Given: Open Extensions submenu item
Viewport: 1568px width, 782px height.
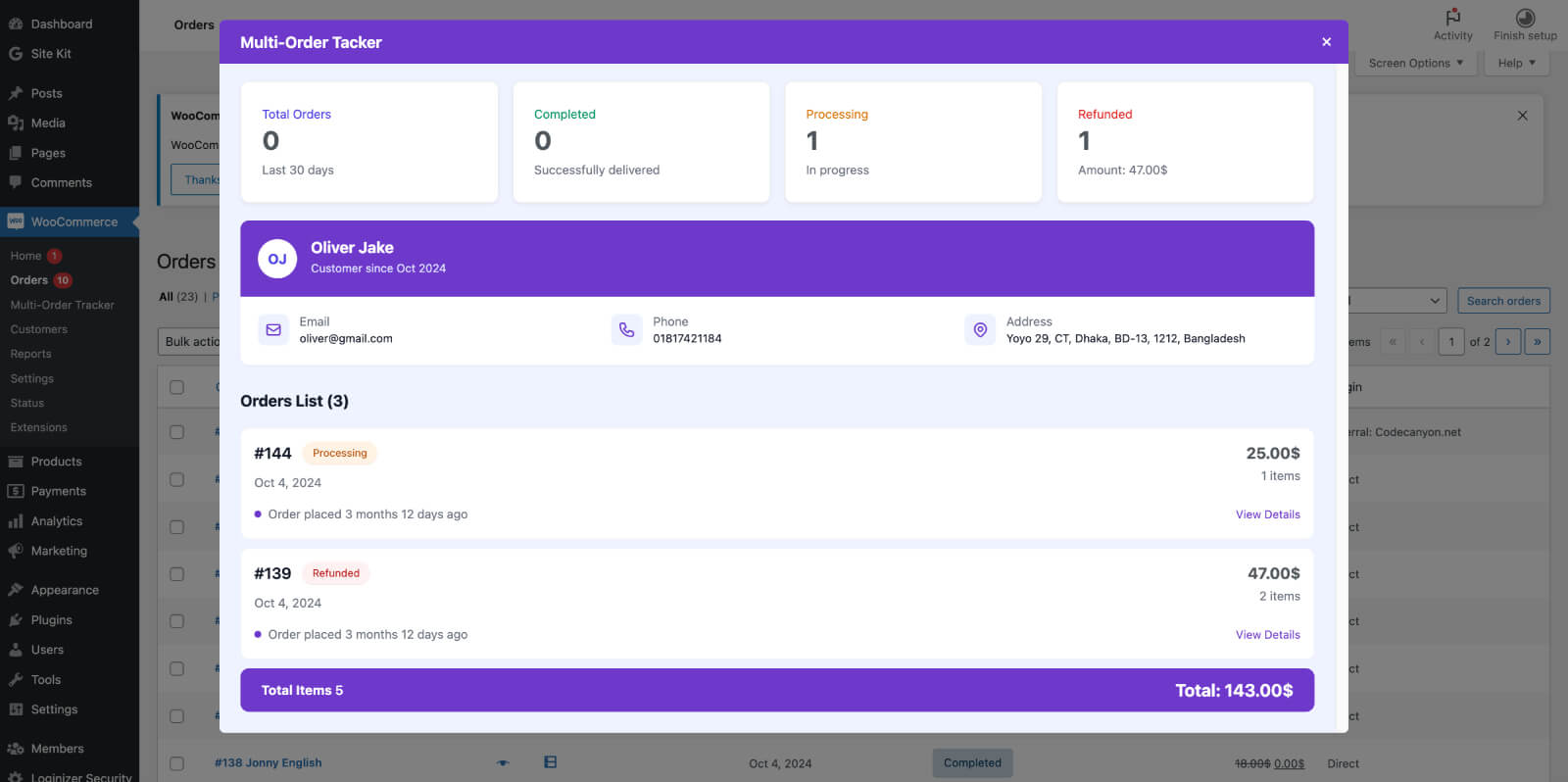Looking at the screenshot, I should pos(38,427).
